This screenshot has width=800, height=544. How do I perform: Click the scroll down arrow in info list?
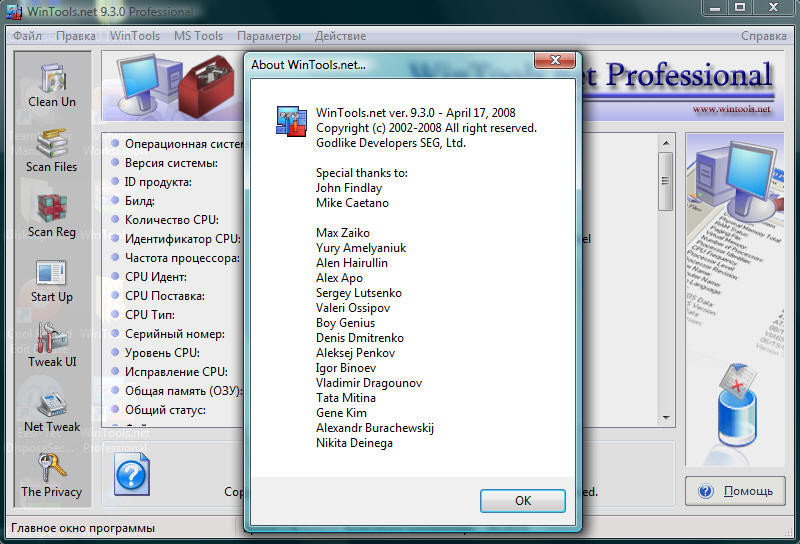tap(666, 417)
